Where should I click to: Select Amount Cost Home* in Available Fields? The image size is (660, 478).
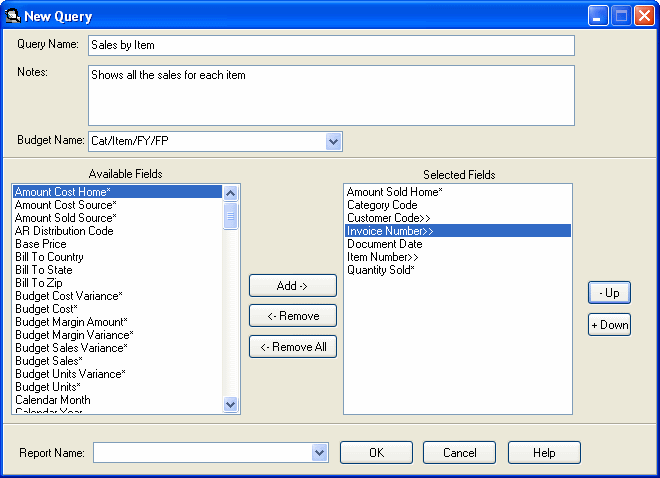pos(117,192)
